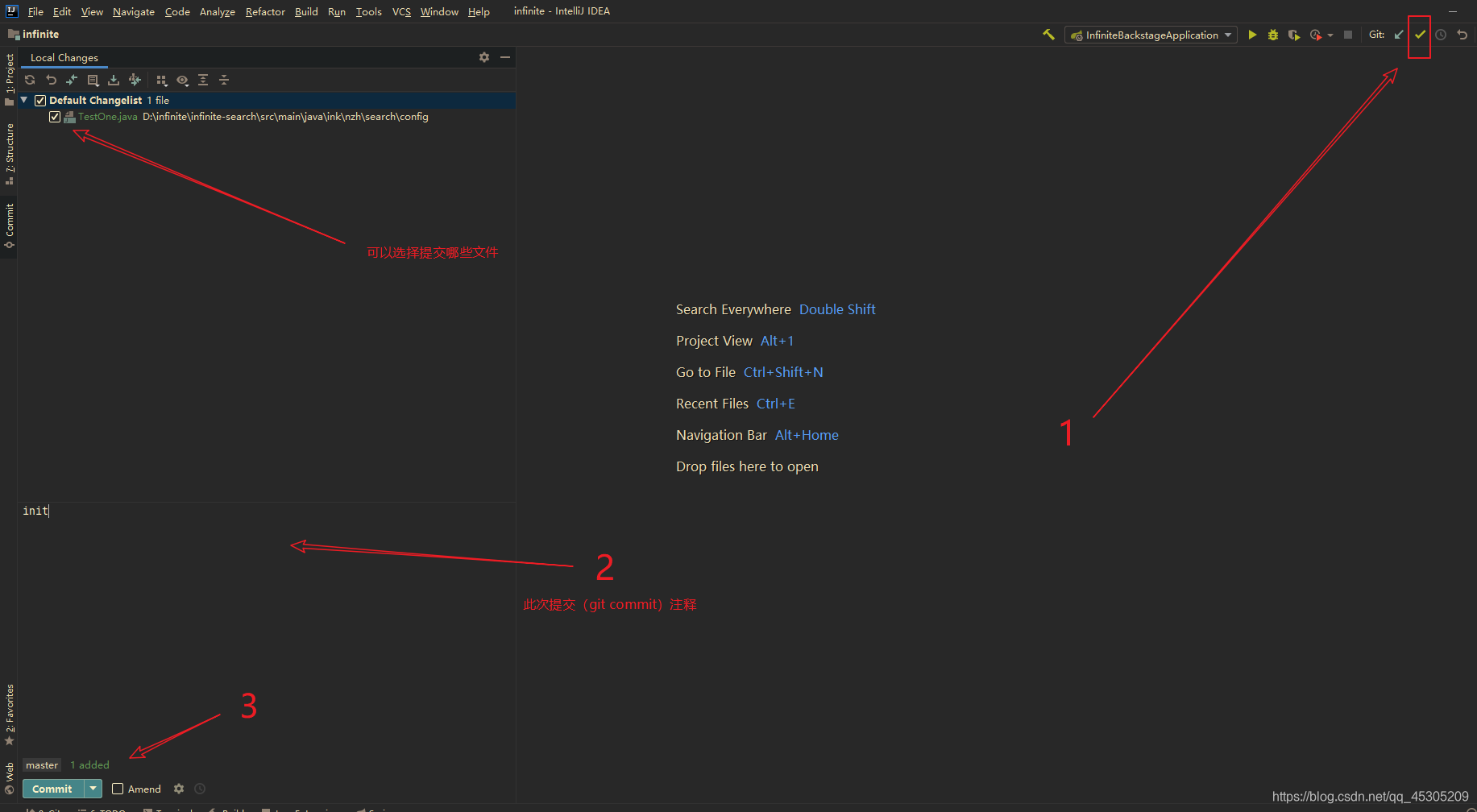This screenshot has width=1477, height=812.
Task: Collapse the Default Changelist tree node
Action: tap(24, 100)
